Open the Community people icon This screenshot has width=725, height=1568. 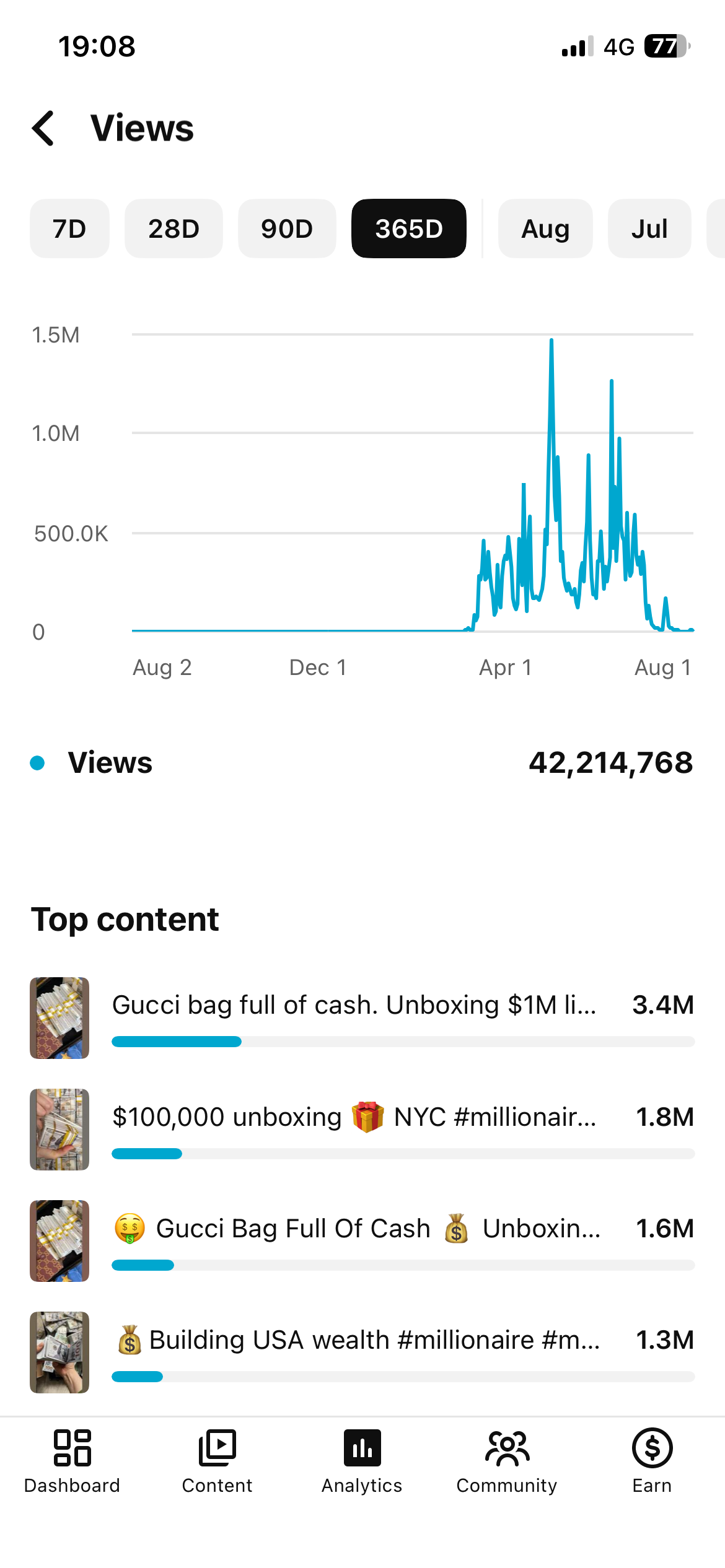[507, 1448]
